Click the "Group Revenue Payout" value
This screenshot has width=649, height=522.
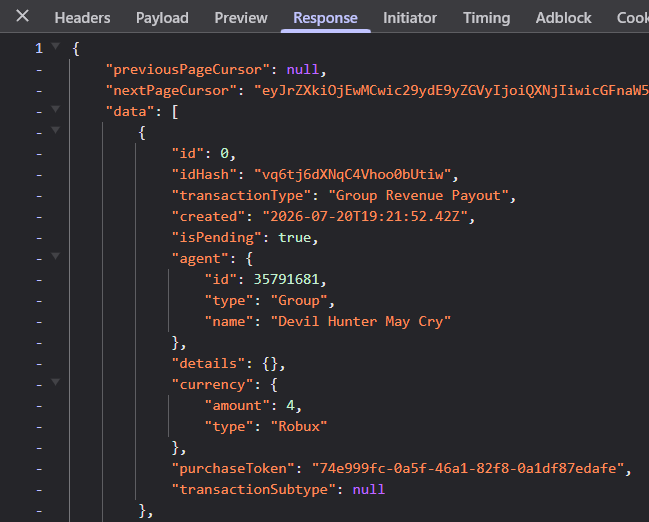(418, 195)
